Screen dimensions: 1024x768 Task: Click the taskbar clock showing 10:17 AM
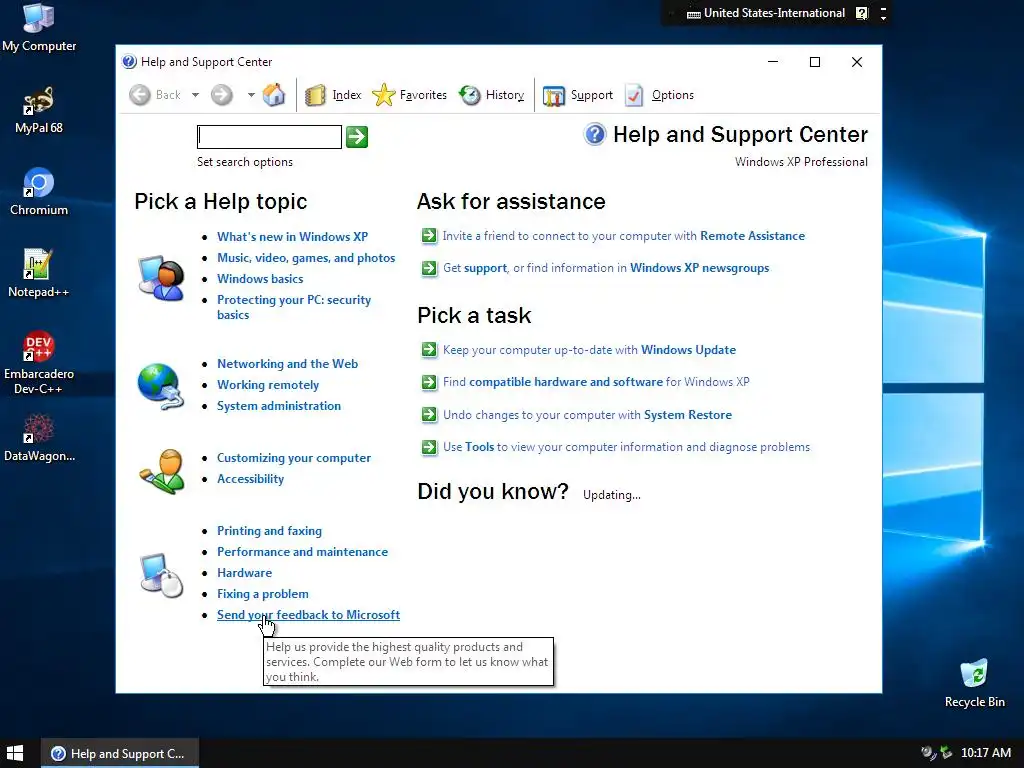pos(986,753)
